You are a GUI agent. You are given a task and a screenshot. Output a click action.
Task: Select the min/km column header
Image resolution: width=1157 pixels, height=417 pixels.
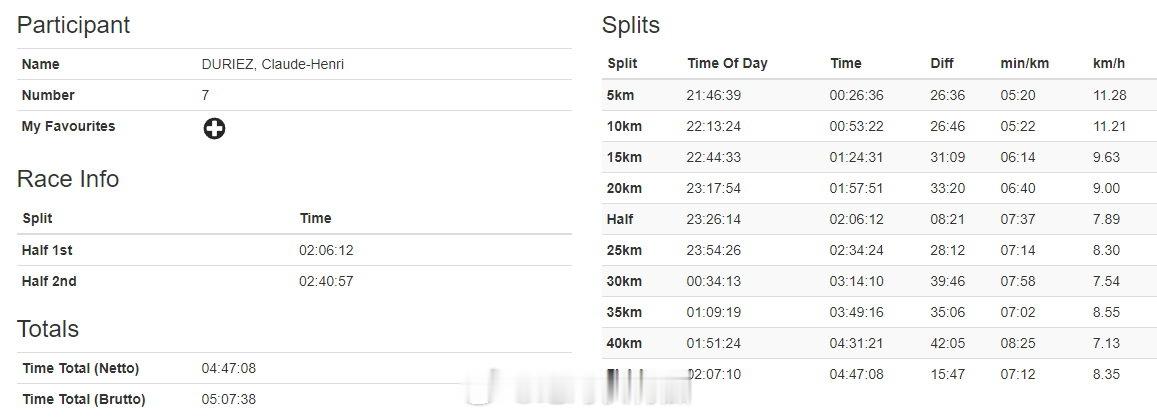pyautogui.click(x=1024, y=63)
